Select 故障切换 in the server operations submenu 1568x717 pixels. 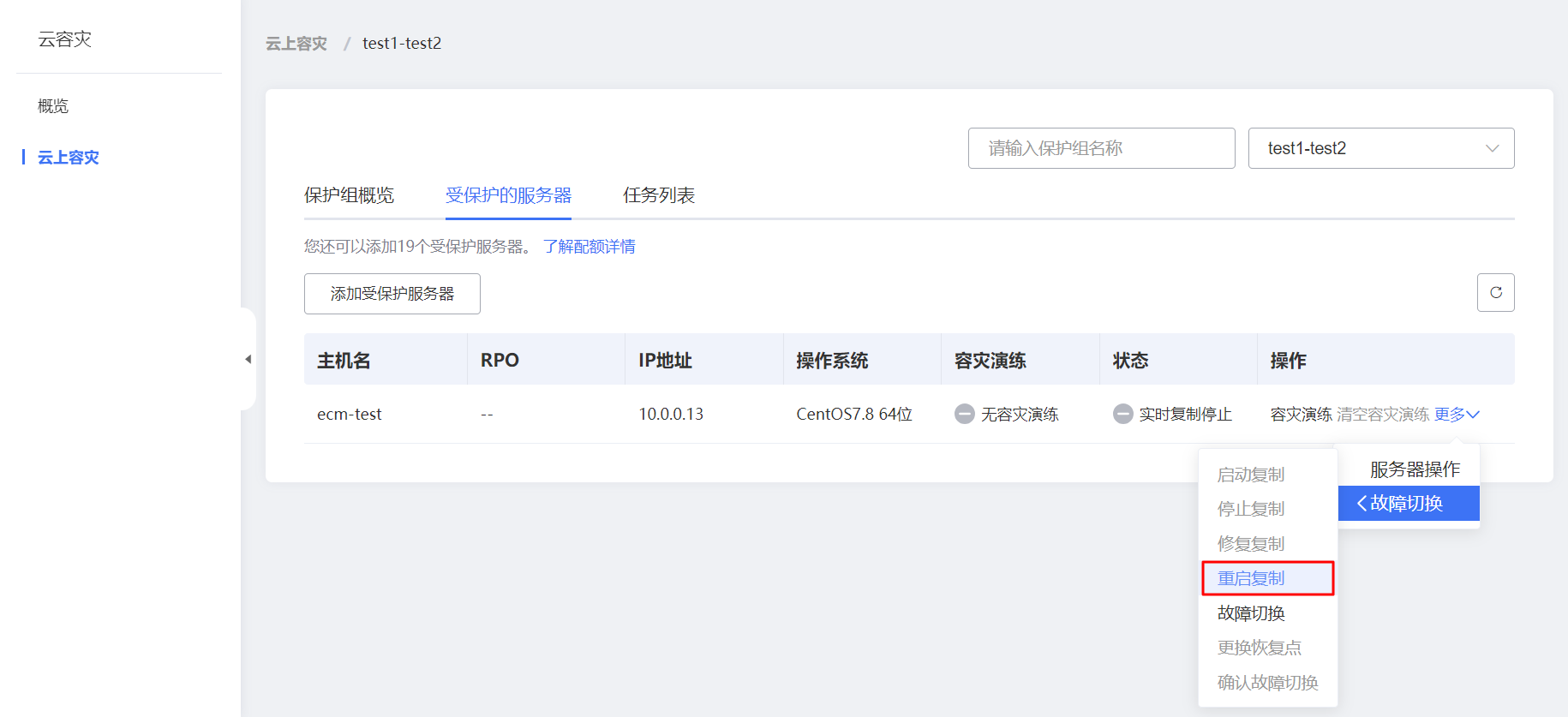tap(1408, 504)
